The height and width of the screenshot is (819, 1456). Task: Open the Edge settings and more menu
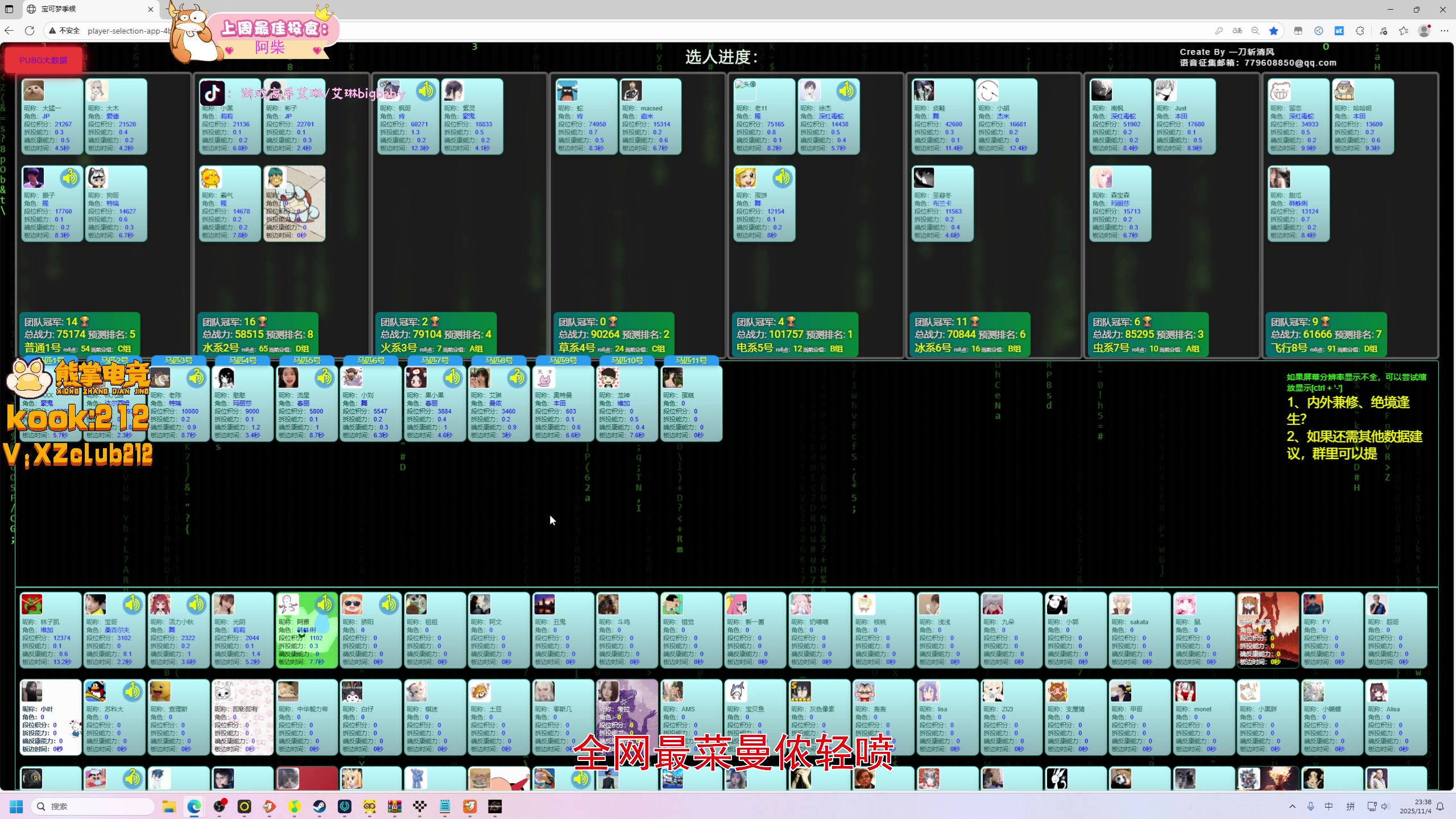click(1445, 31)
